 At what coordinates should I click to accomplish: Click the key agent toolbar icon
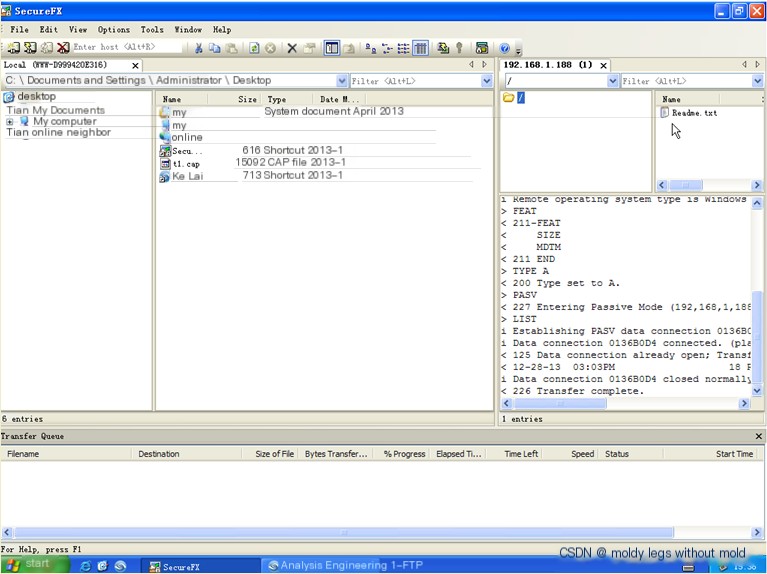click(x=459, y=48)
